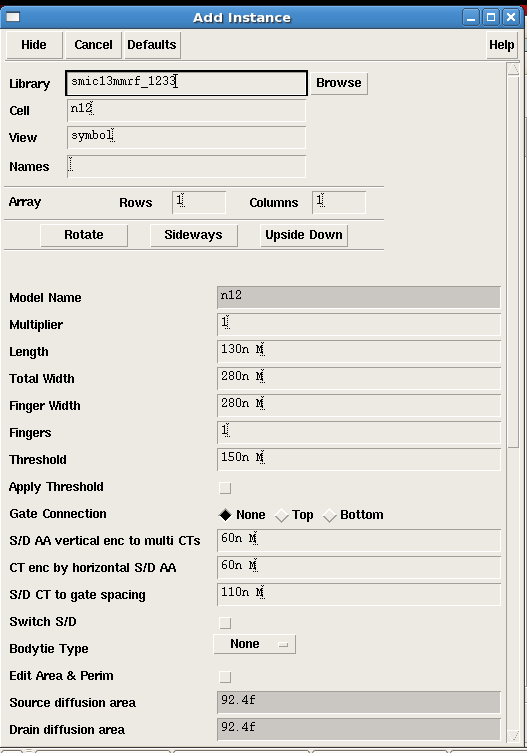Click the Names input field
Image resolution: width=527 pixels, height=753 pixels.
pyautogui.click(x=186, y=166)
